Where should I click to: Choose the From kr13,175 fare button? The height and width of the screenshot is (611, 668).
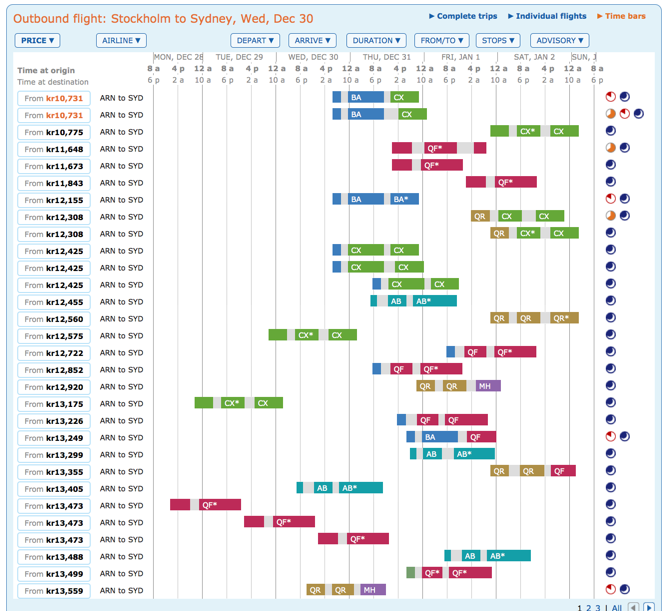54,404
